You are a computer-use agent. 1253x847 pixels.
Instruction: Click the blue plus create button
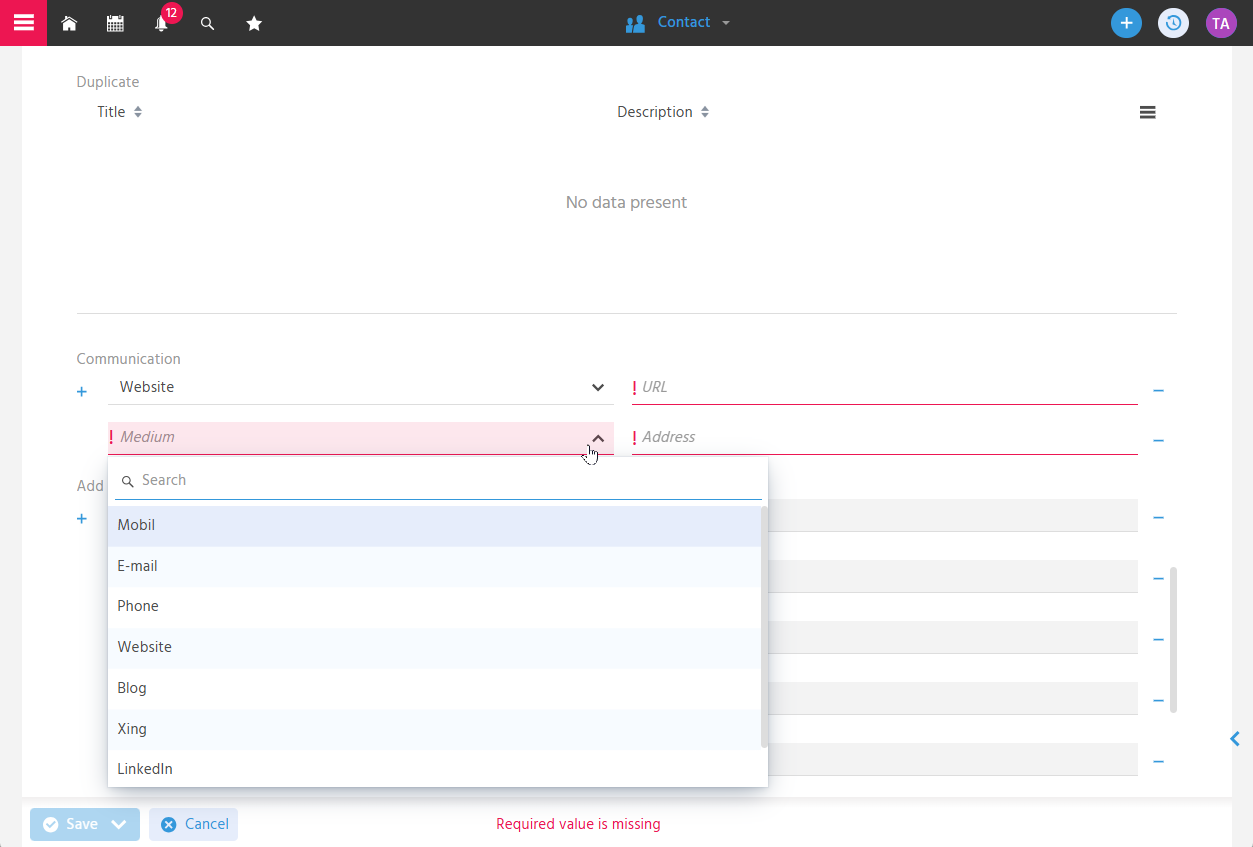(x=1126, y=23)
